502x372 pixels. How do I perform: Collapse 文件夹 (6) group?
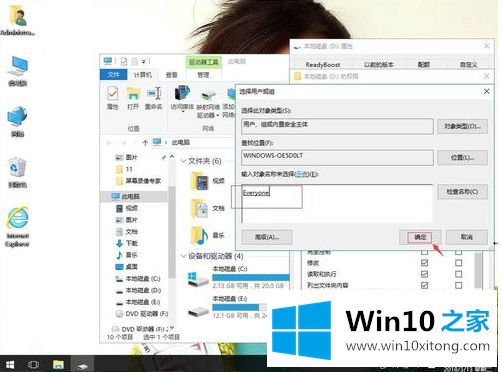(183, 161)
